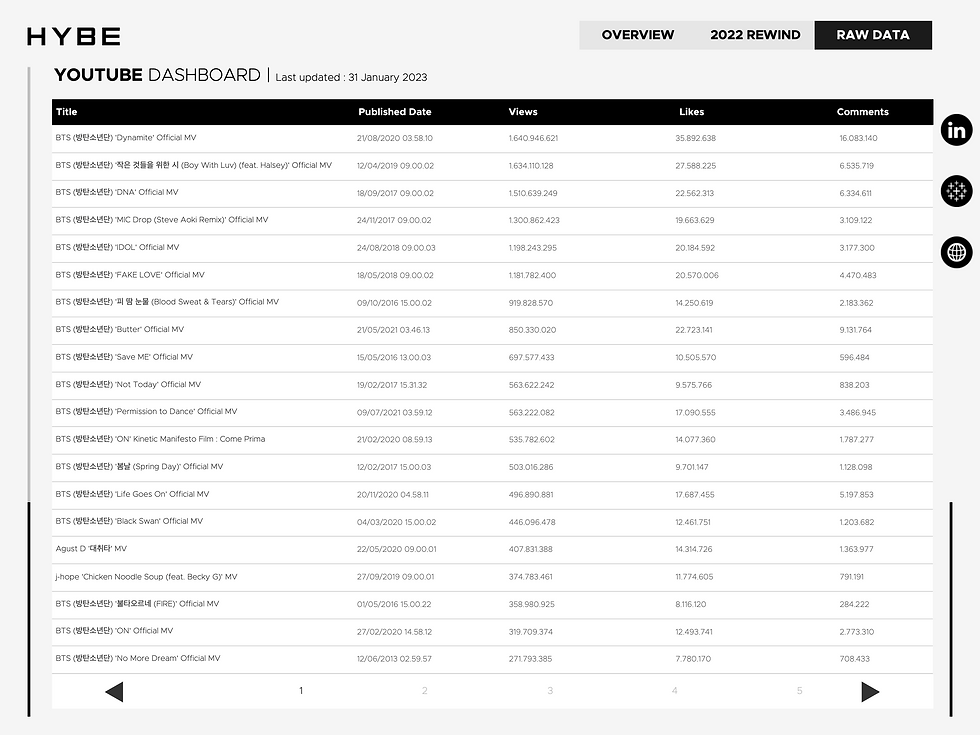Click published date 12/06/2013 02.59.57

[394, 659]
